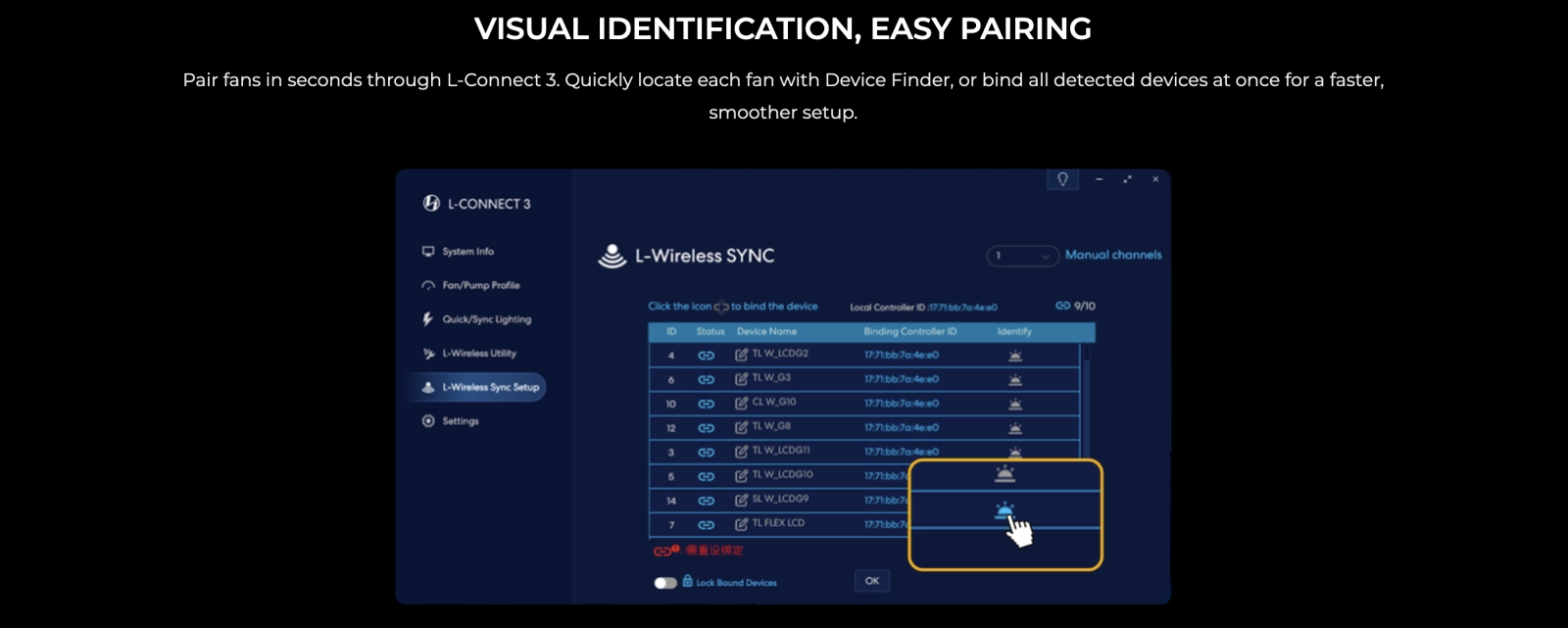The image size is (1568, 628).
Task: Edit the name of SL W_LCDG9
Action: coord(742,500)
